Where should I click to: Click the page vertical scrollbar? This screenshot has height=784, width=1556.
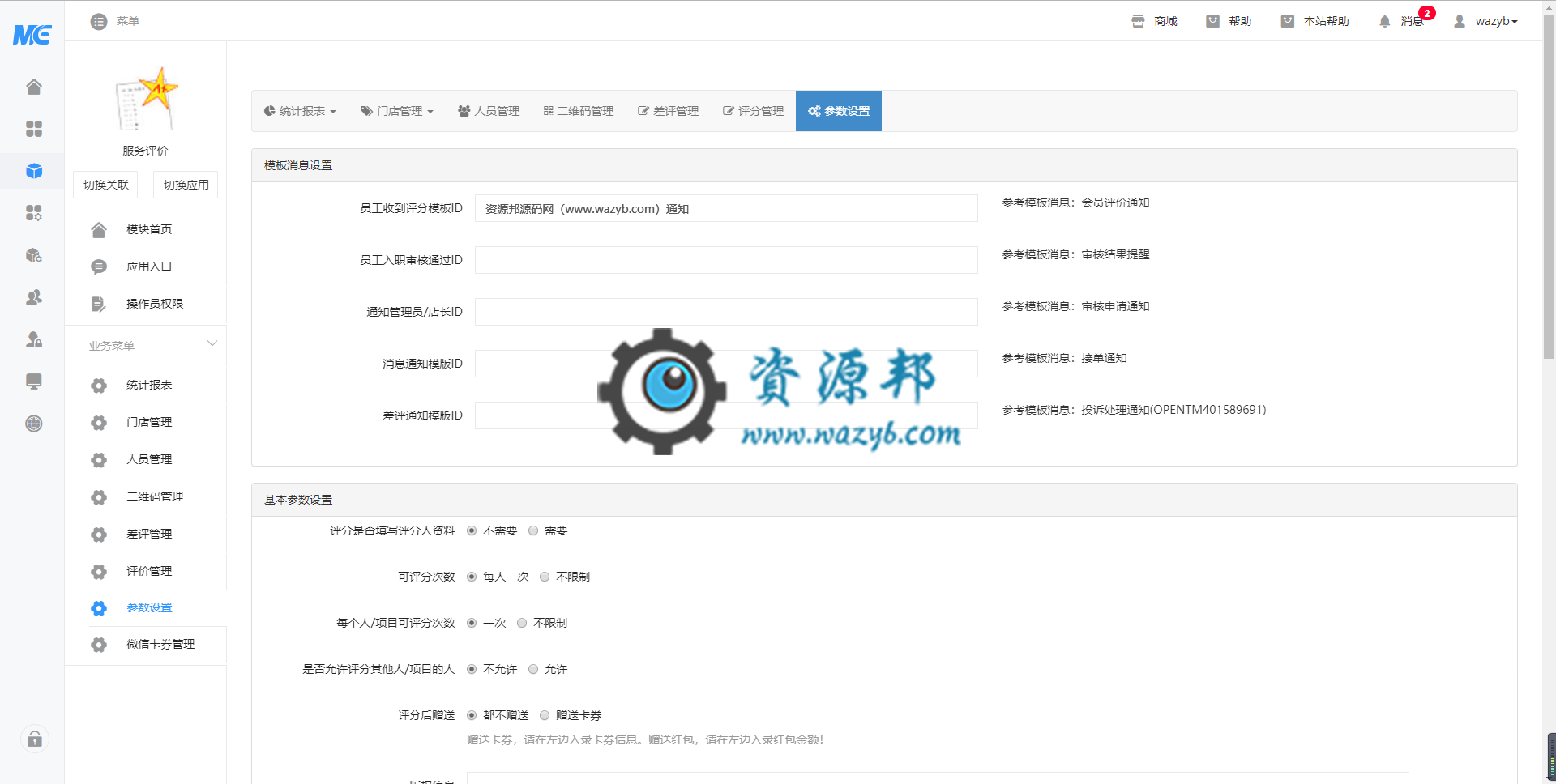click(1549, 186)
